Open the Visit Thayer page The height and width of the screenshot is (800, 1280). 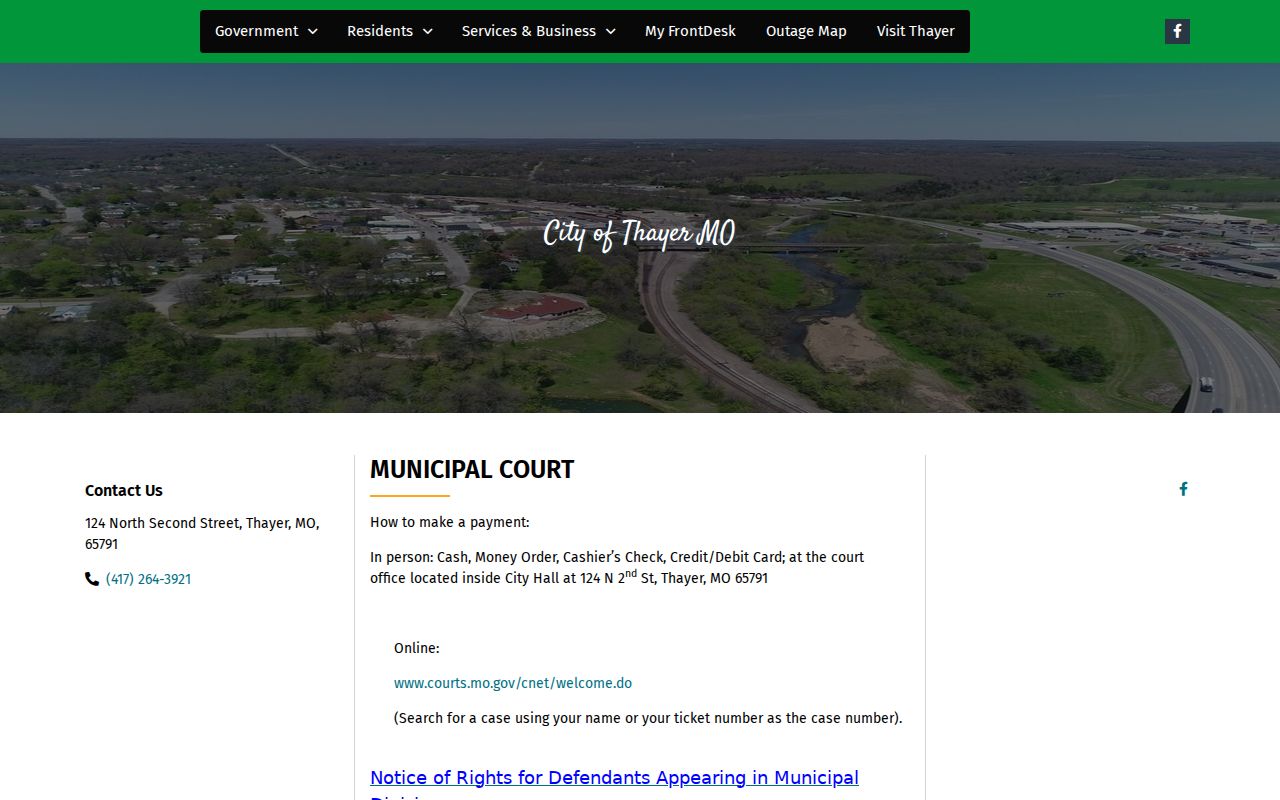tap(916, 31)
